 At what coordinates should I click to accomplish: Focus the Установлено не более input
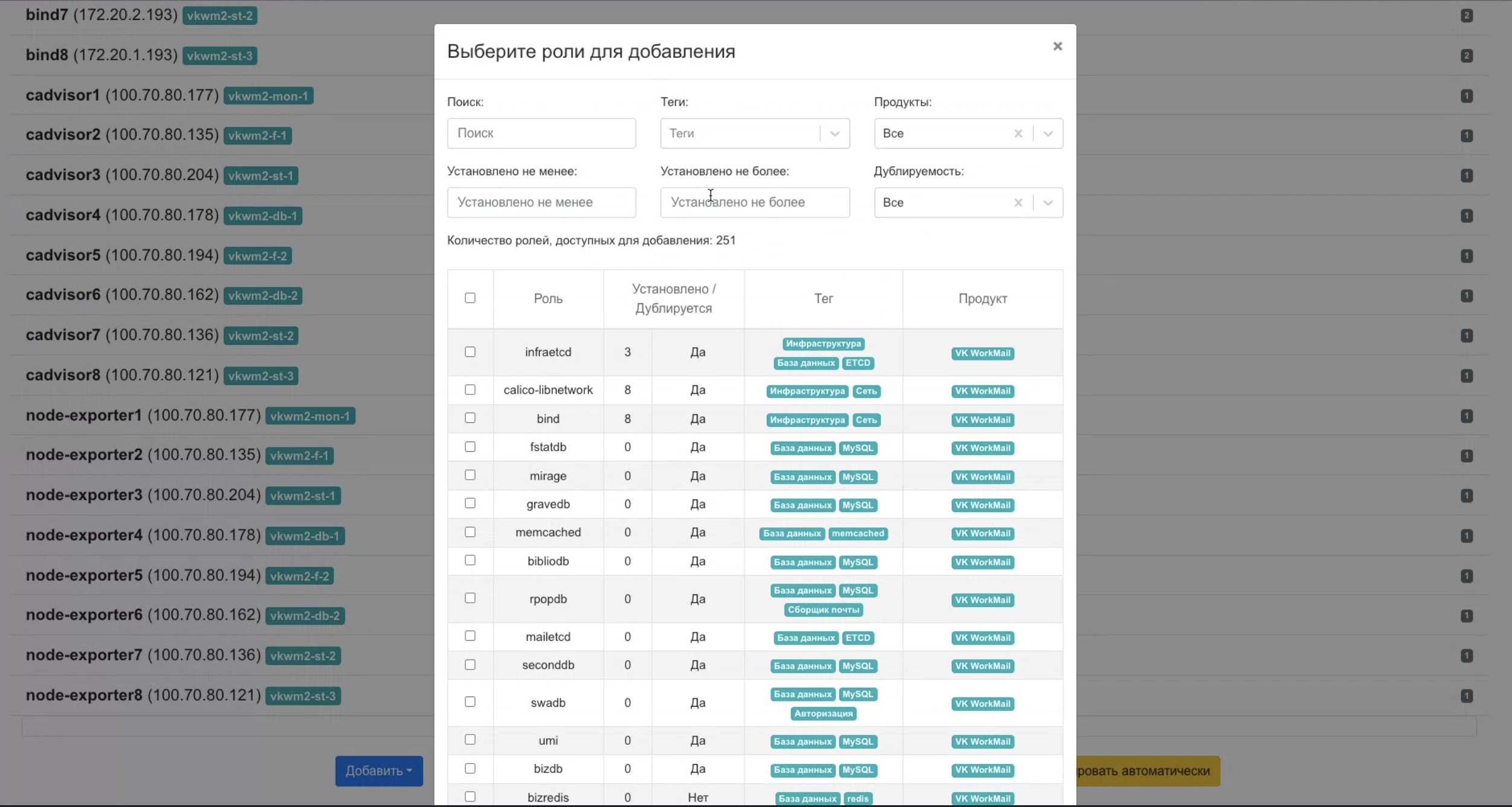[x=754, y=202]
